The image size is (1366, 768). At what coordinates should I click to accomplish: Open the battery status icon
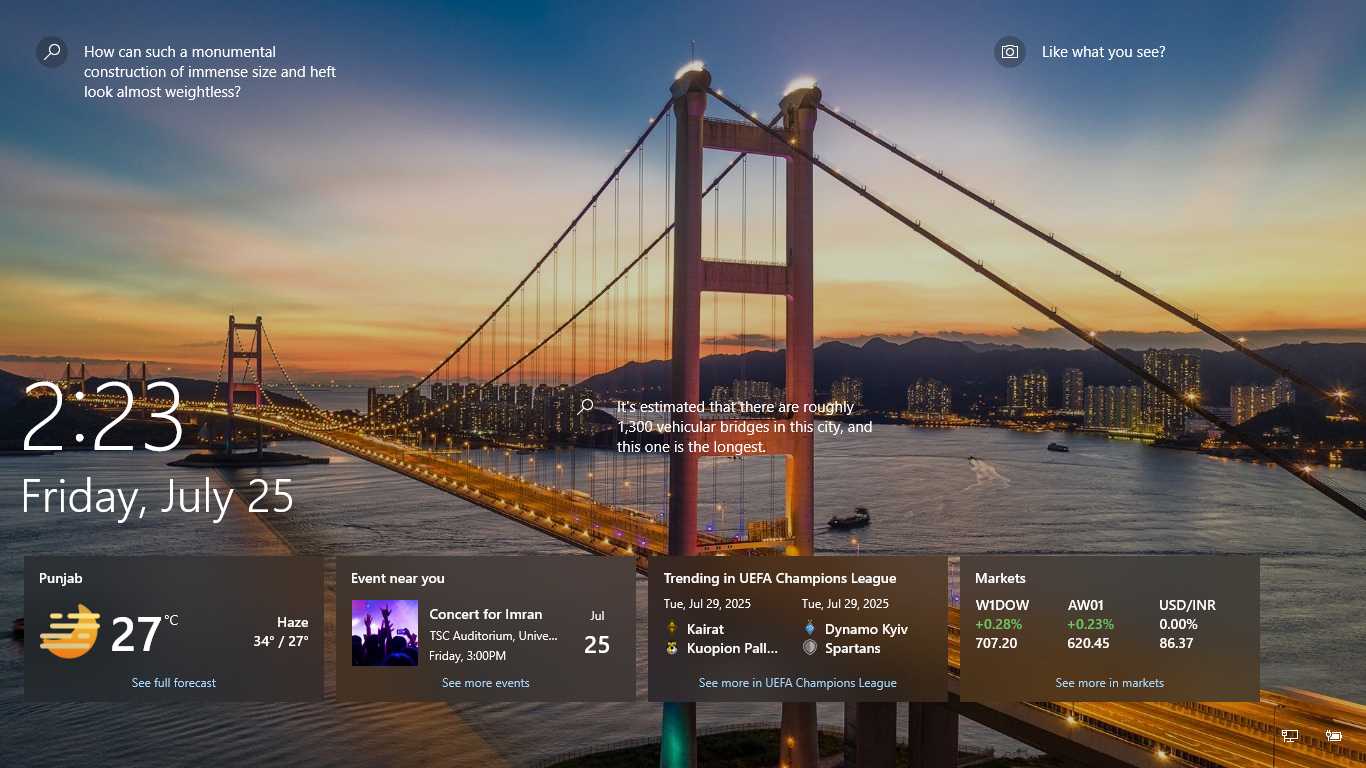point(1334,736)
